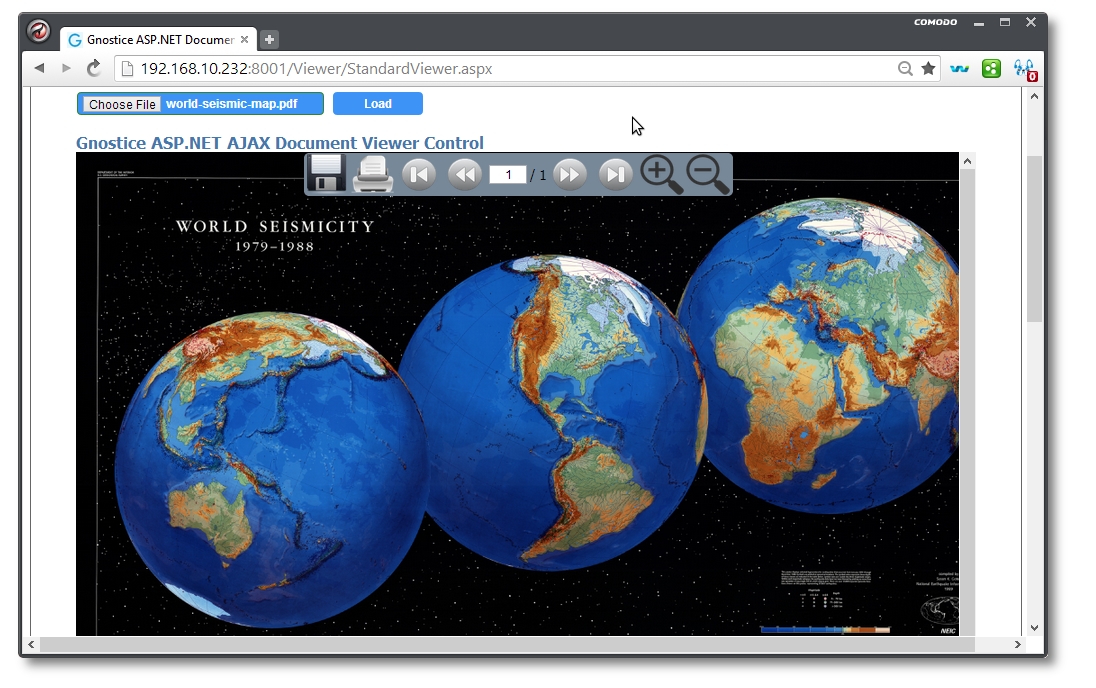The width and height of the screenshot is (1096, 688).
Task: Print the document with the printer icon
Action: (x=373, y=174)
